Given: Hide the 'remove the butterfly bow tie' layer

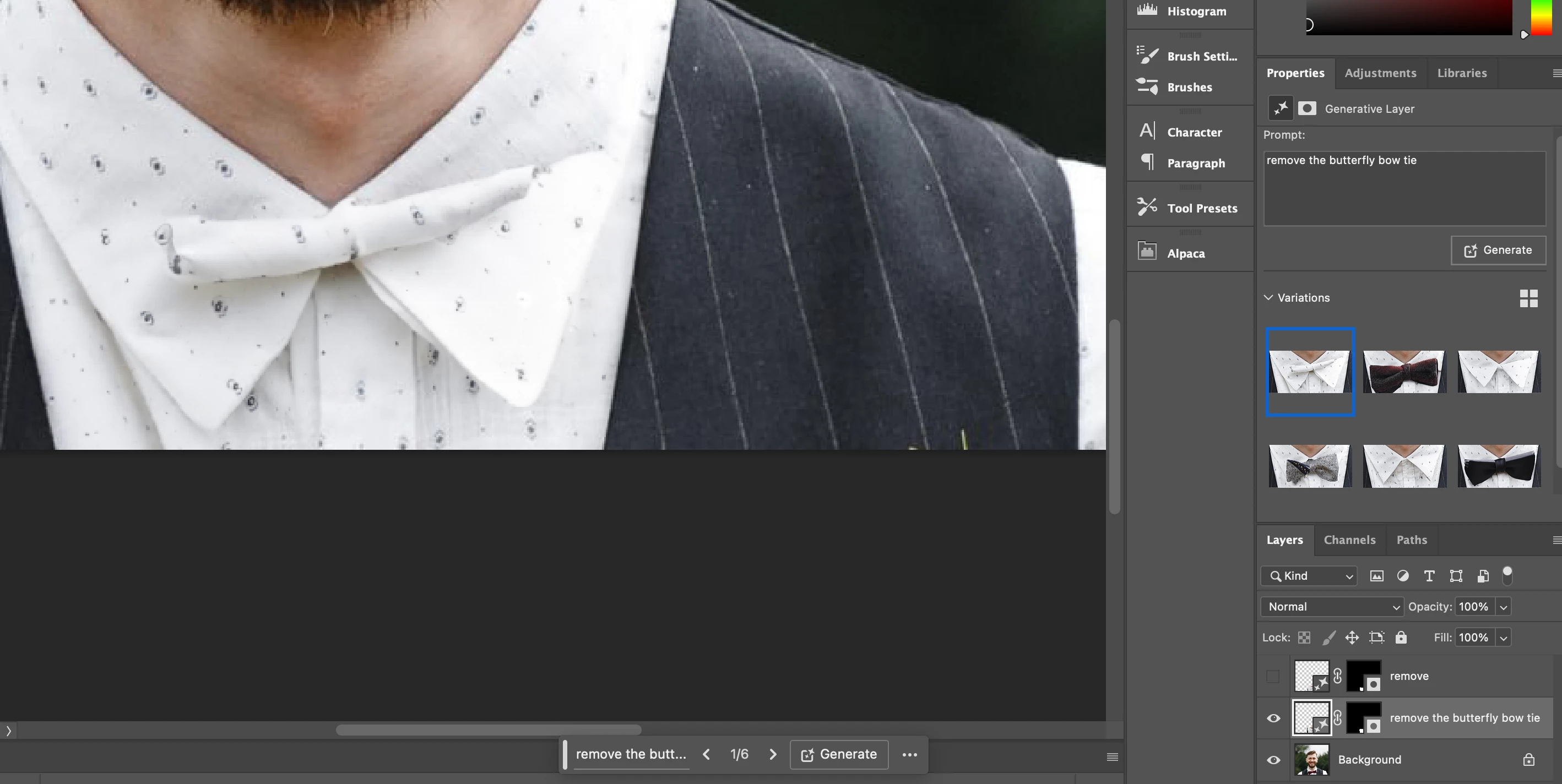Looking at the screenshot, I should click(1273, 718).
